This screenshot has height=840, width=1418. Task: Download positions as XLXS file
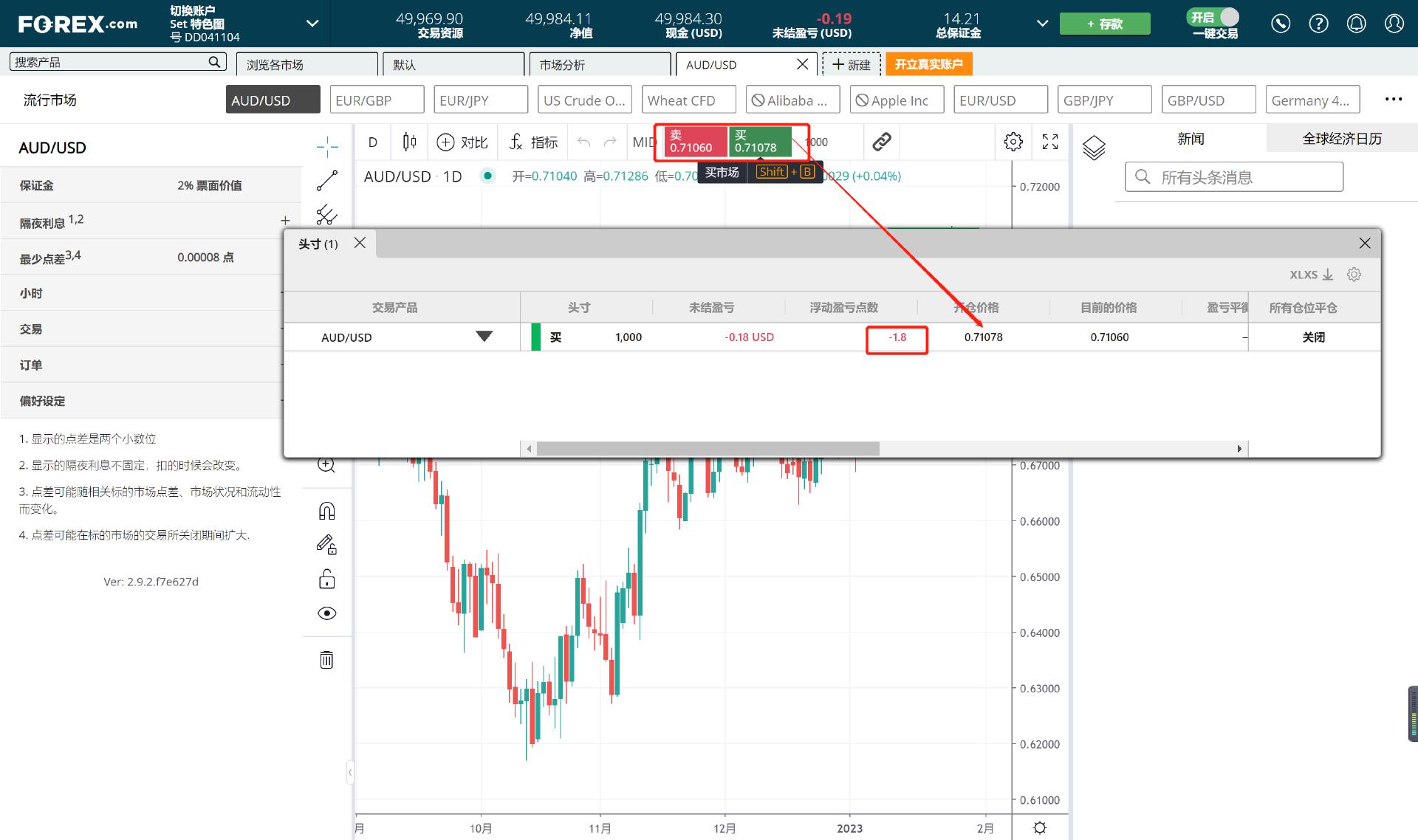pyautogui.click(x=1309, y=274)
